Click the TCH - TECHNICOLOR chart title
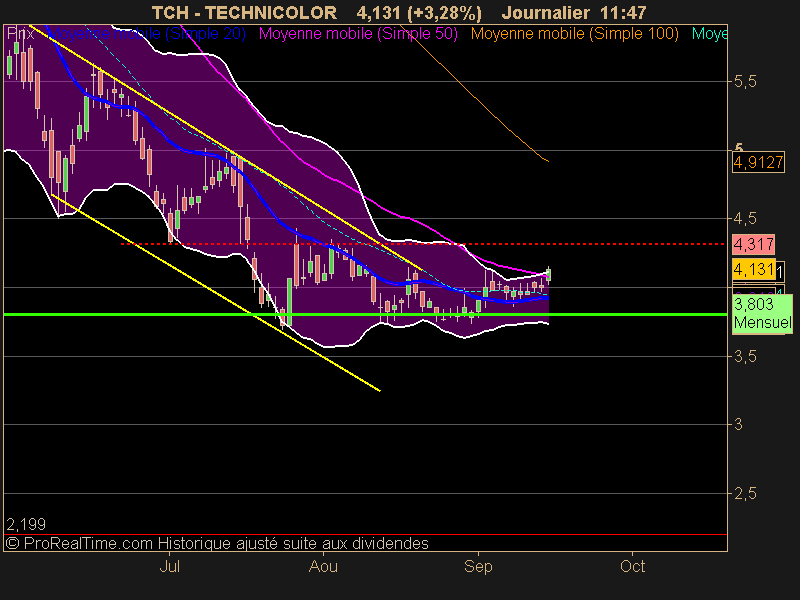Image resolution: width=800 pixels, height=600 pixels. tap(244, 12)
